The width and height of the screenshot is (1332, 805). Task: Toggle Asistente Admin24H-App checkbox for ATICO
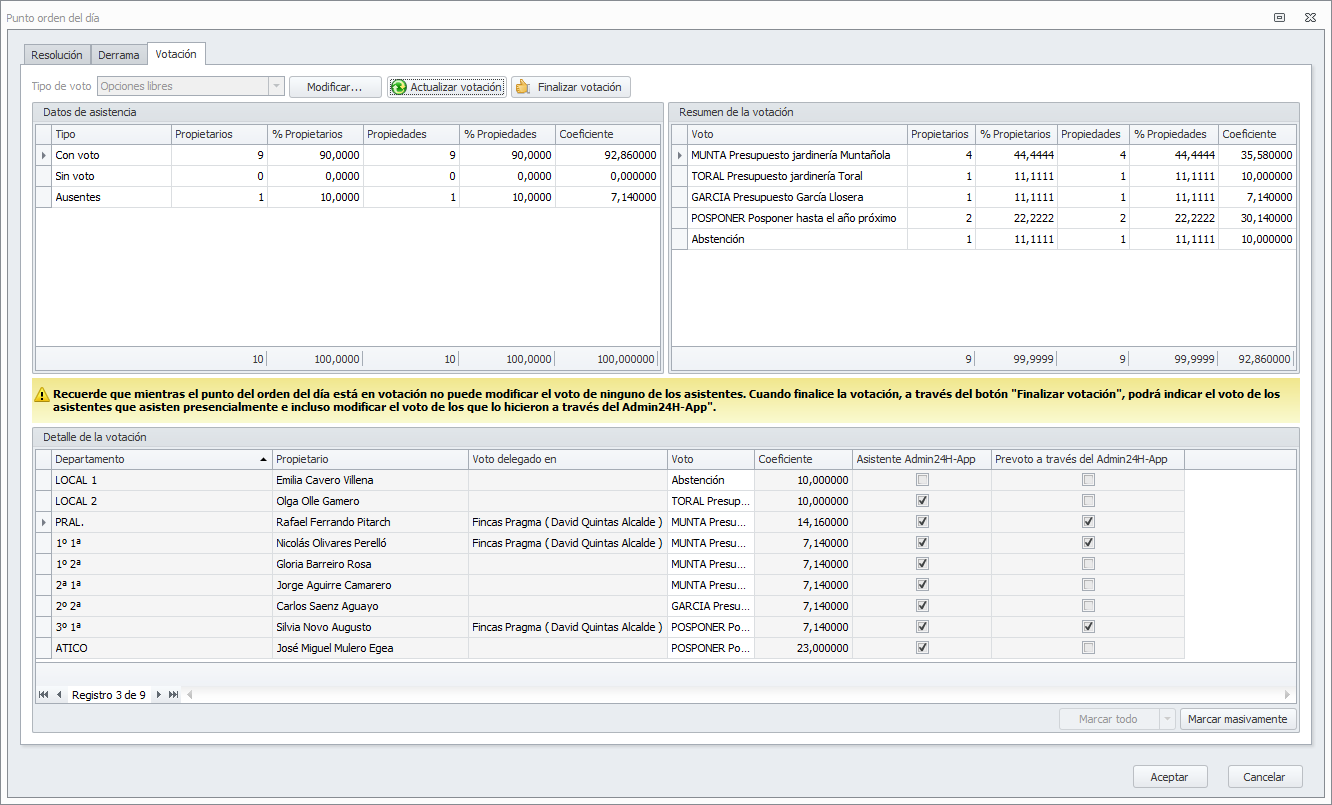coord(922,648)
